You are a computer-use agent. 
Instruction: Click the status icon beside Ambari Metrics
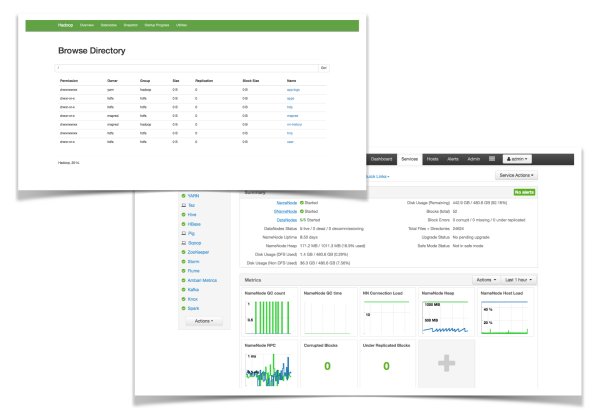click(183, 280)
